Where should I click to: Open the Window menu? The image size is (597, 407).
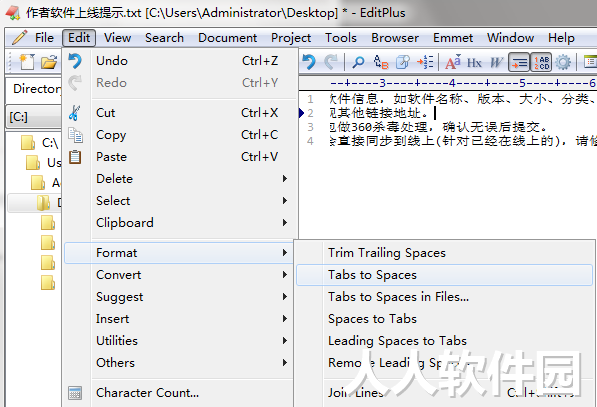tap(510, 38)
